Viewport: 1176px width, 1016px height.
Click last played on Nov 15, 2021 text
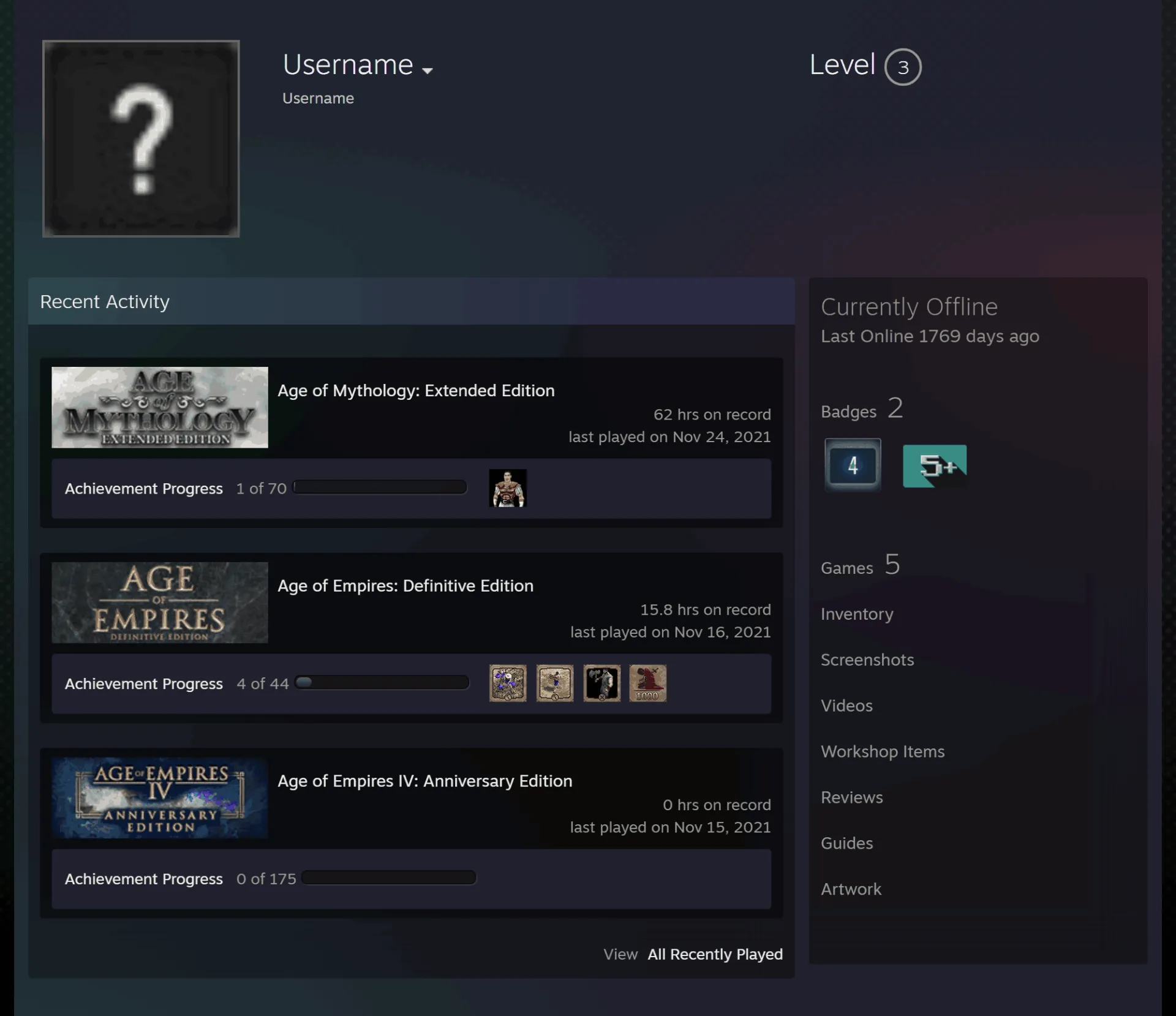point(670,827)
